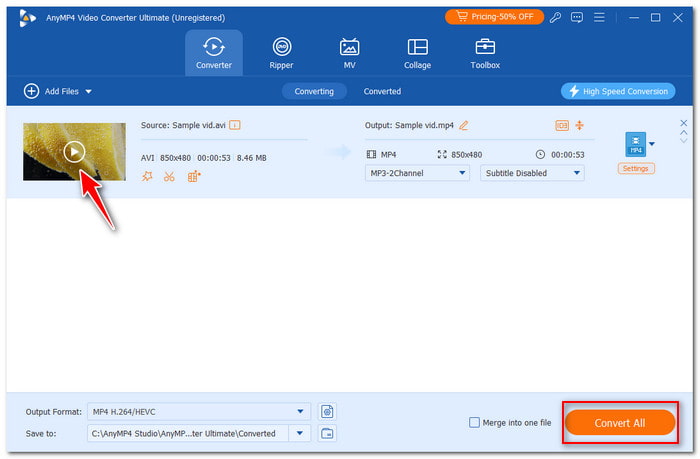Click the 8.46 MB file size text

(x=251, y=158)
